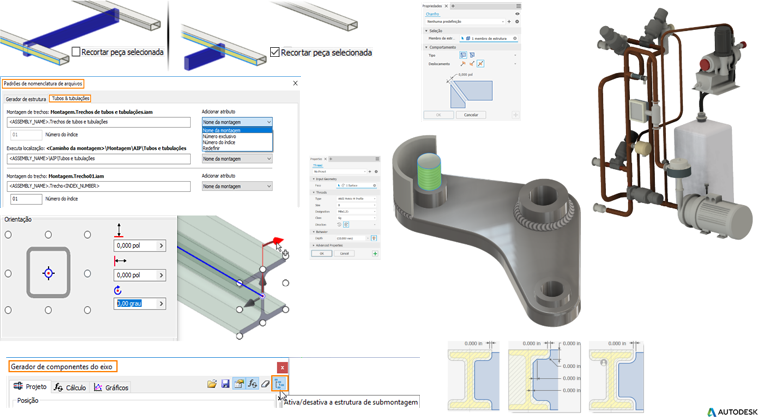
Task: Click the Membro de estrutura selection field
Action: 489,38
